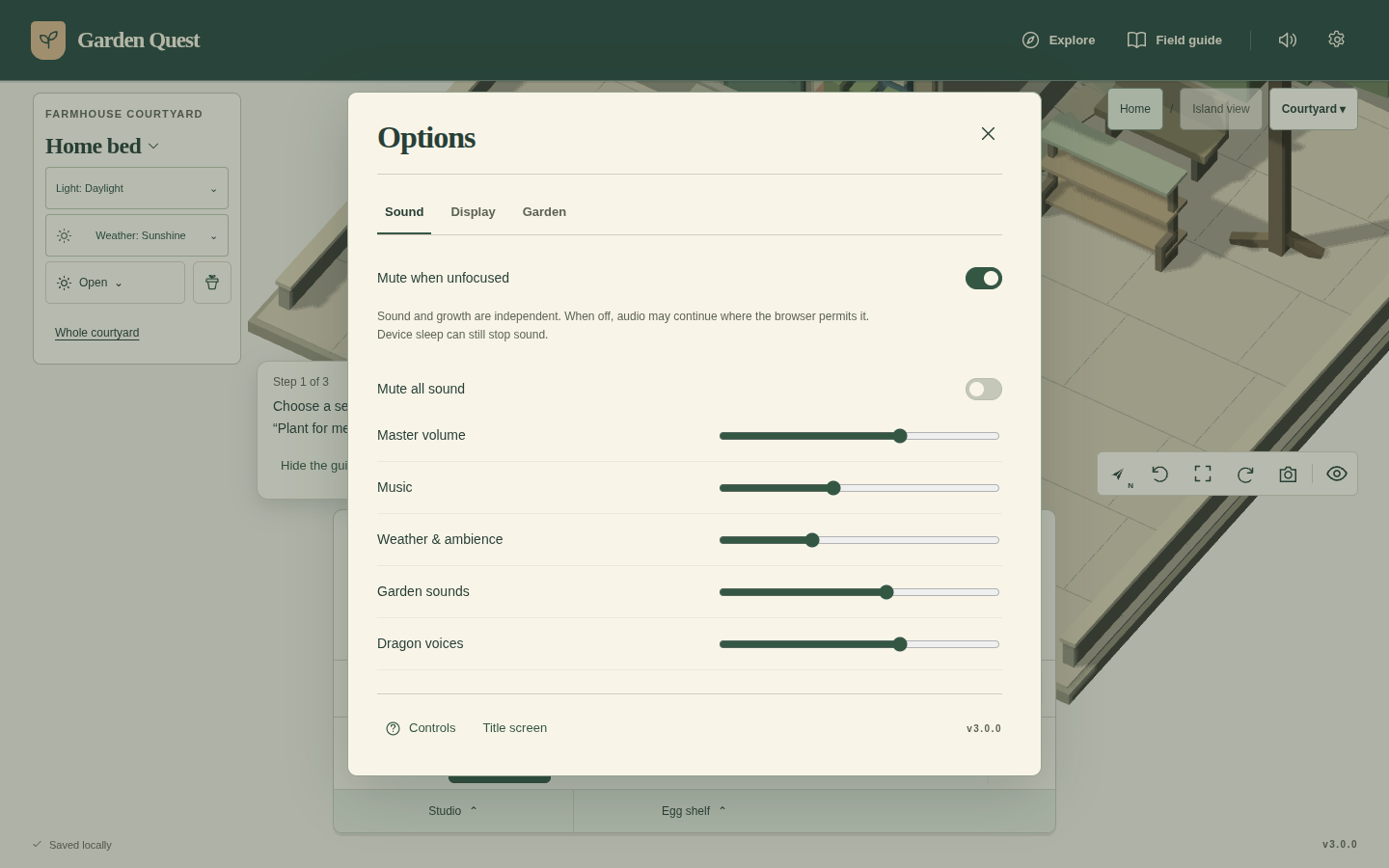Adjust the Garden sounds slider
Screen dimensions: 1389x868
pyautogui.click(x=858, y=592)
